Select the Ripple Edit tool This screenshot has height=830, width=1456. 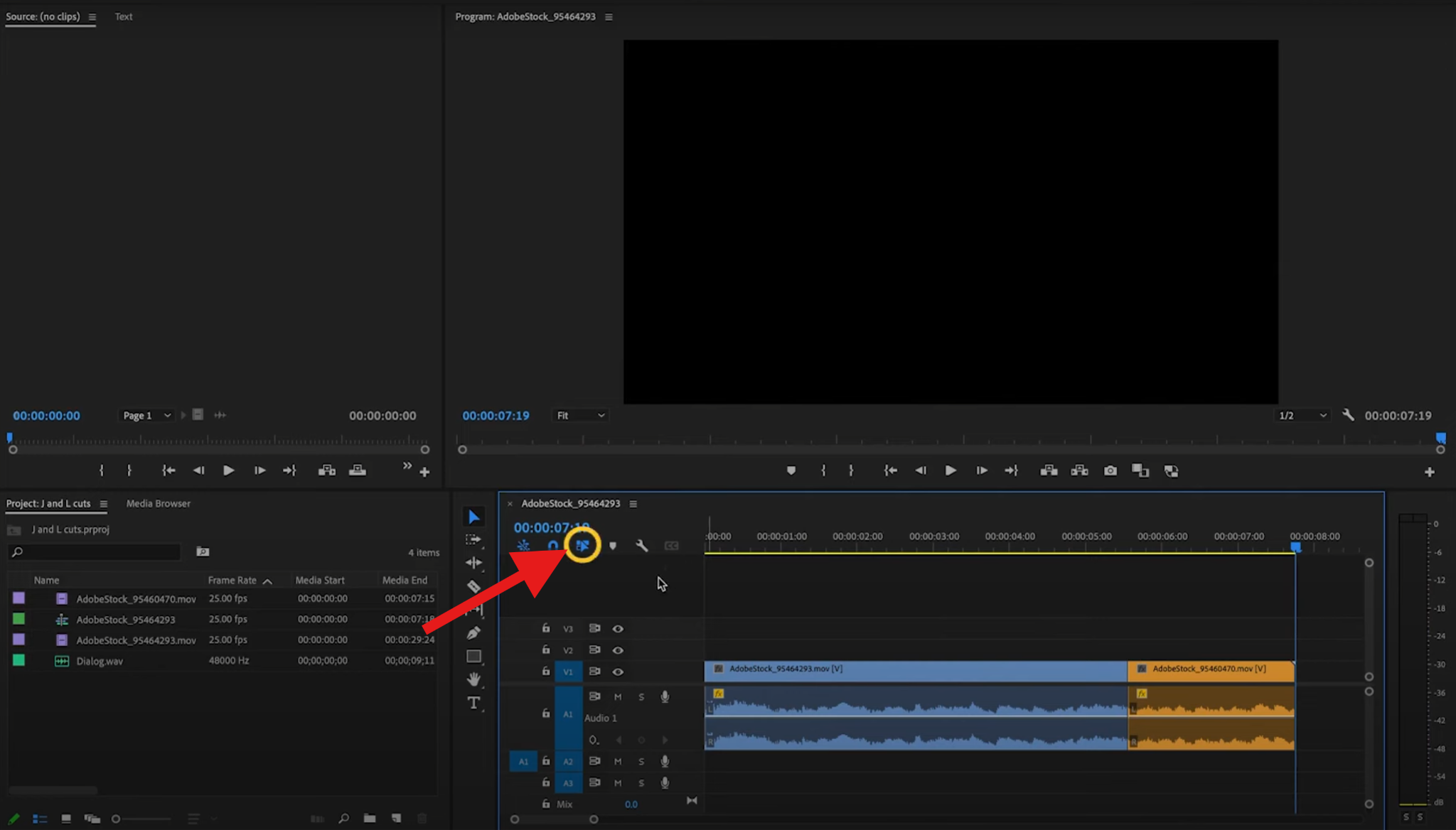[473, 563]
